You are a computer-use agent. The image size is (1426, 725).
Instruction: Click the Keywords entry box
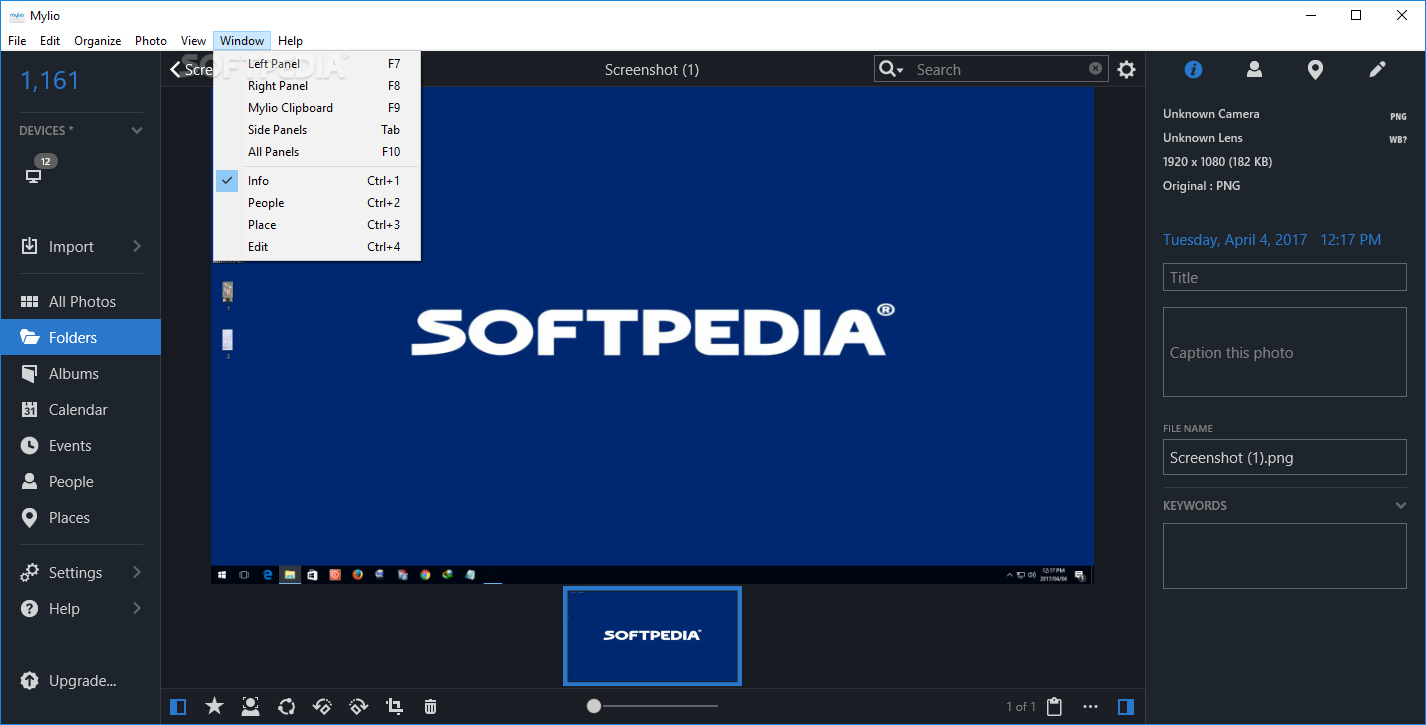(x=1285, y=556)
